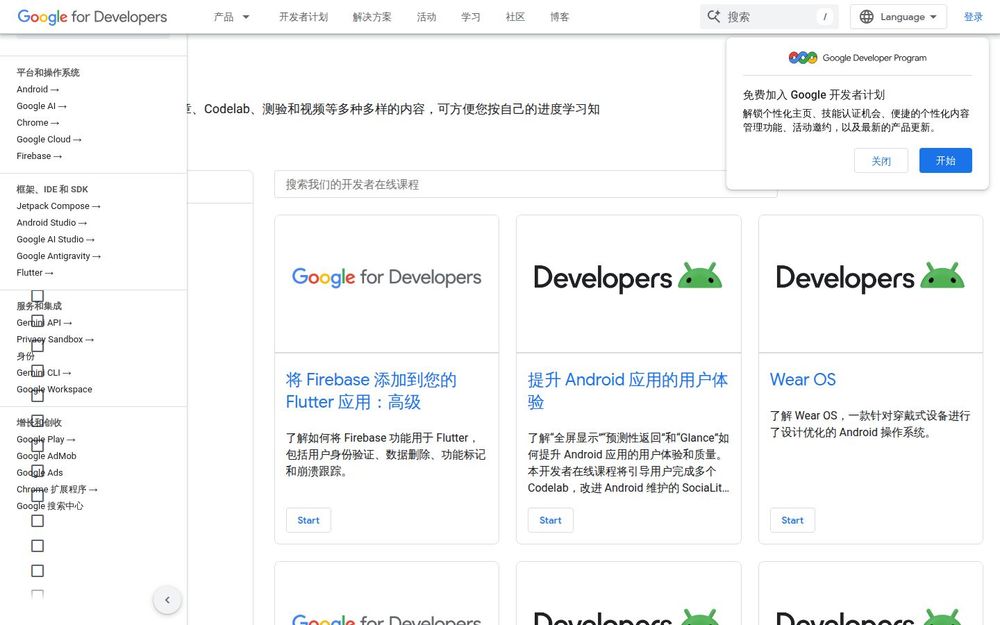Open the Language dropdown
The height and width of the screenshot is (625, 1000).
pyautogui.click(x=898, y=17)
